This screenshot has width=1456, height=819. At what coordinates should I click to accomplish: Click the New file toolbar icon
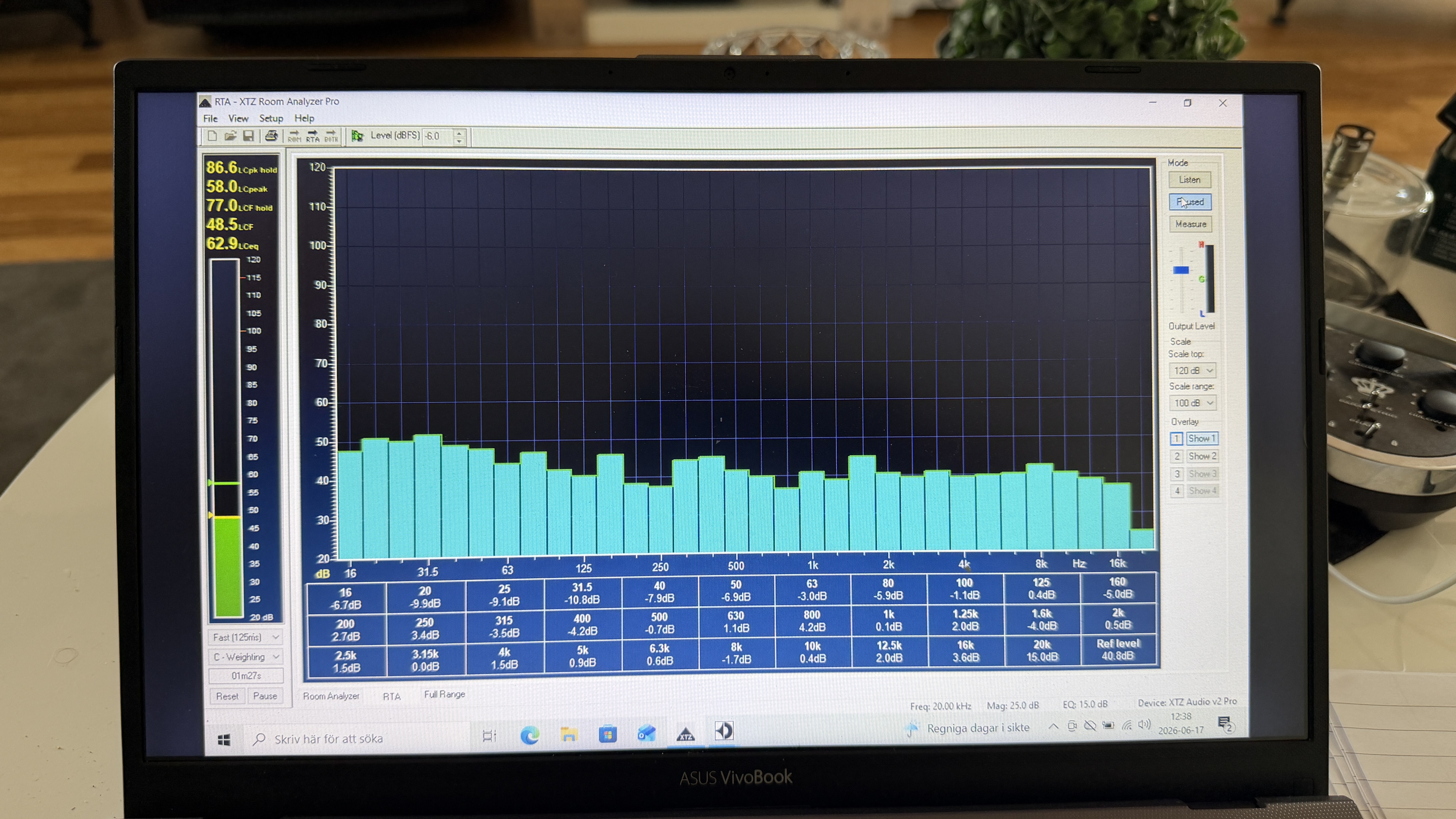coord(212,136)
